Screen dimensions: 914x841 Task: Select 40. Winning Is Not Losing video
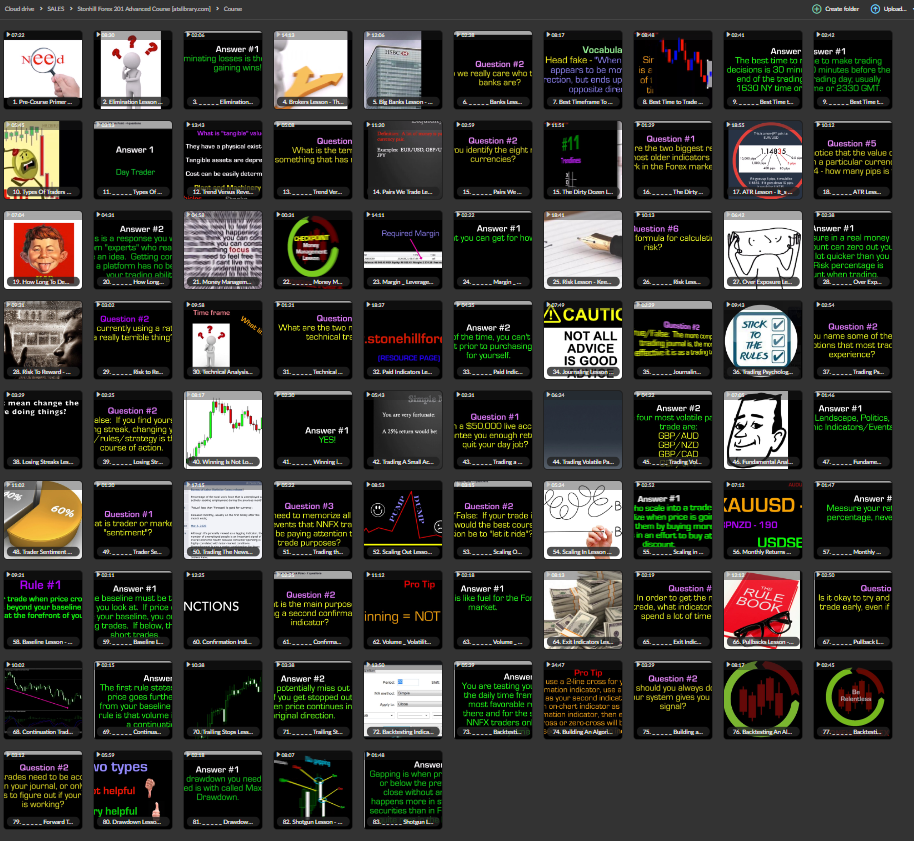tap(220, 428)
